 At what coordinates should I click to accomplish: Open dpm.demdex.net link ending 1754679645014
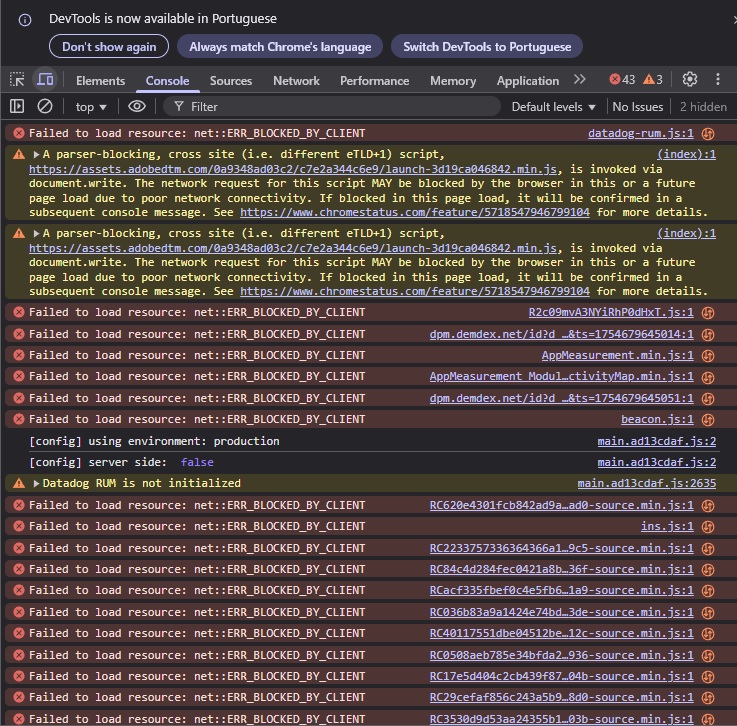tap(562, 334)
